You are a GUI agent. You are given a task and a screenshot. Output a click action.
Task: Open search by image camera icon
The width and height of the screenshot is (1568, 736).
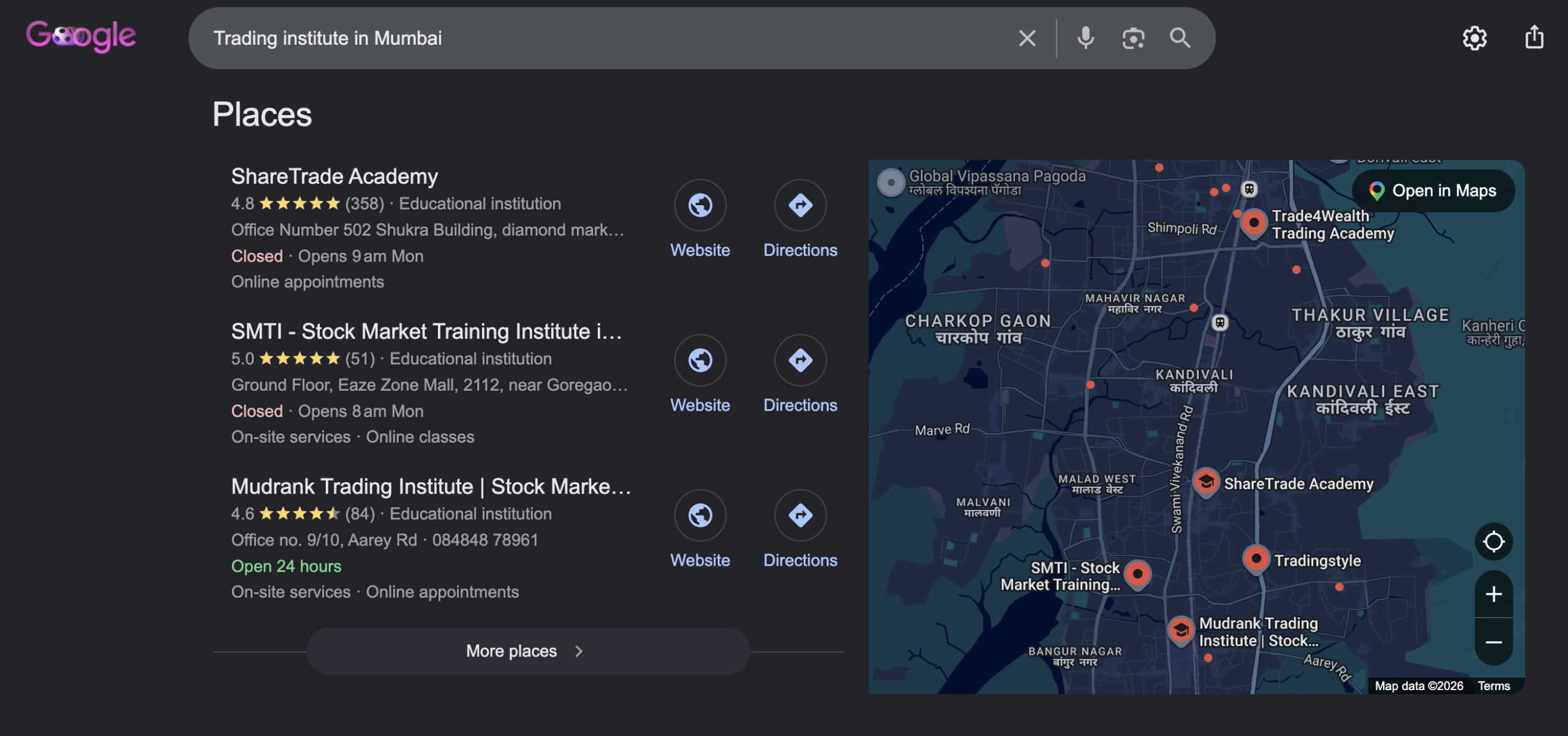[1133, 38]
